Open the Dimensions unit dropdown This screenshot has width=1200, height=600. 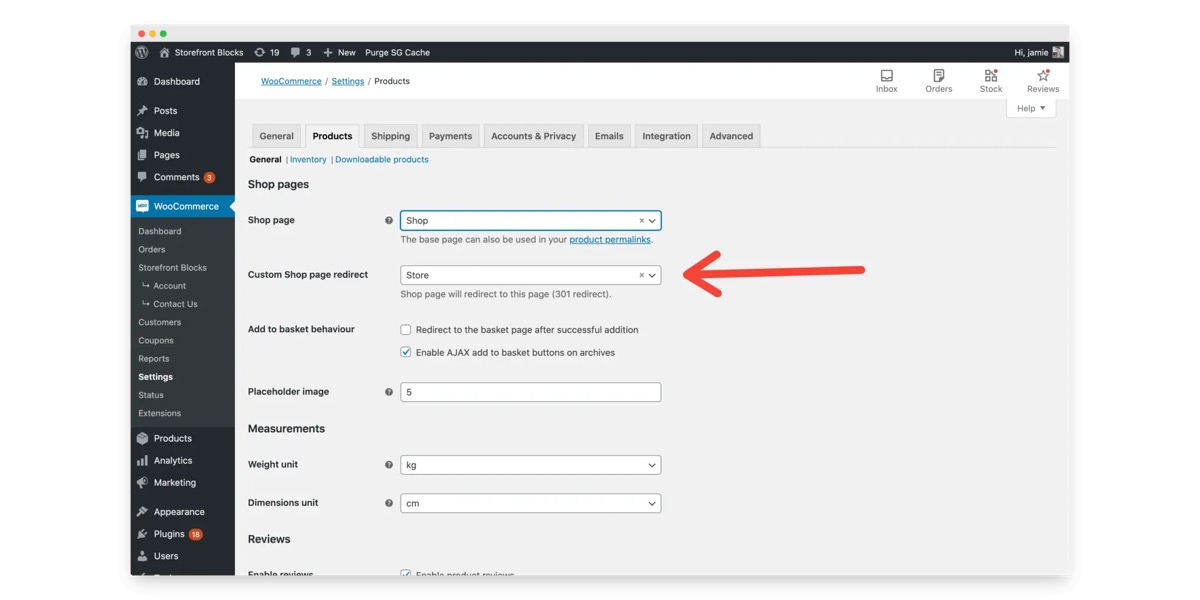click(530, 503)
